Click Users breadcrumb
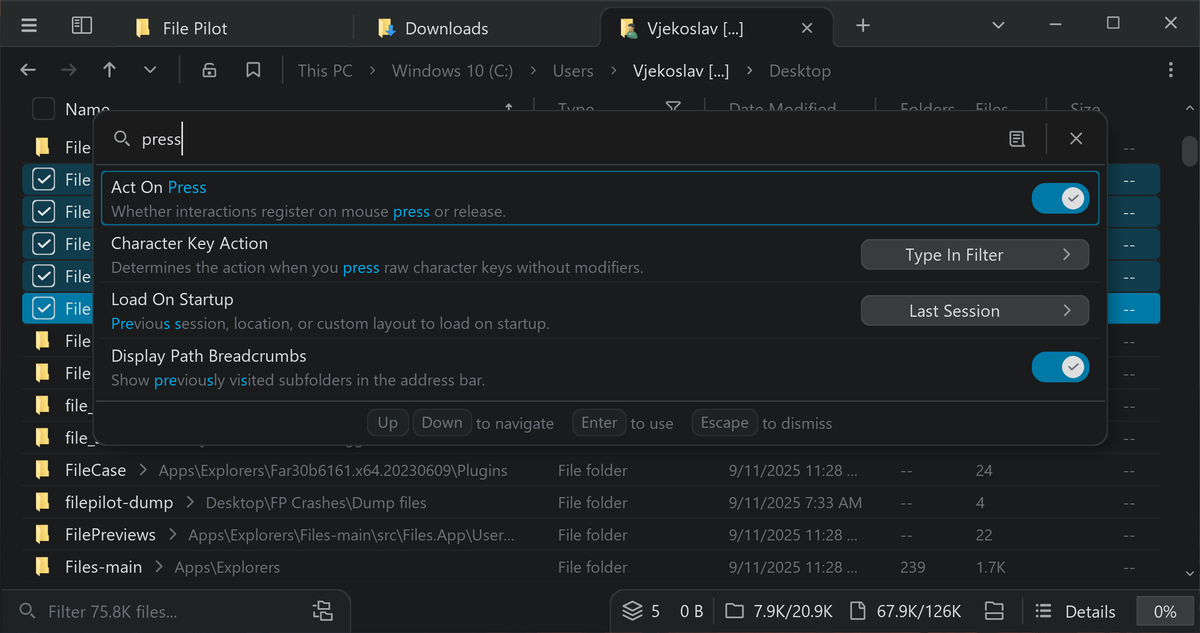This screenshot has height=633, width=1200. pos(573,71)
